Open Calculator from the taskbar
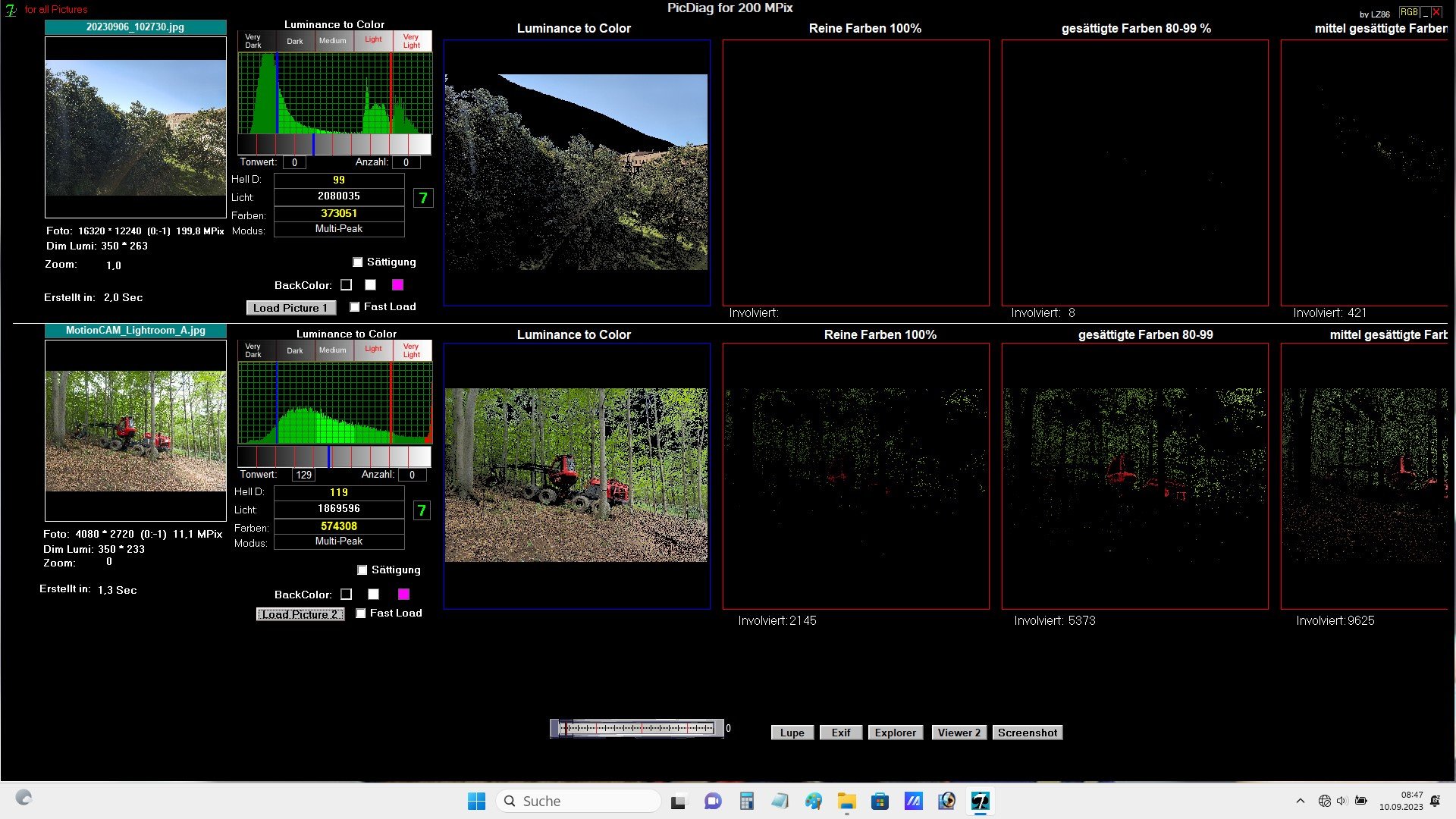1456x819 pixels. coord(746,801)
